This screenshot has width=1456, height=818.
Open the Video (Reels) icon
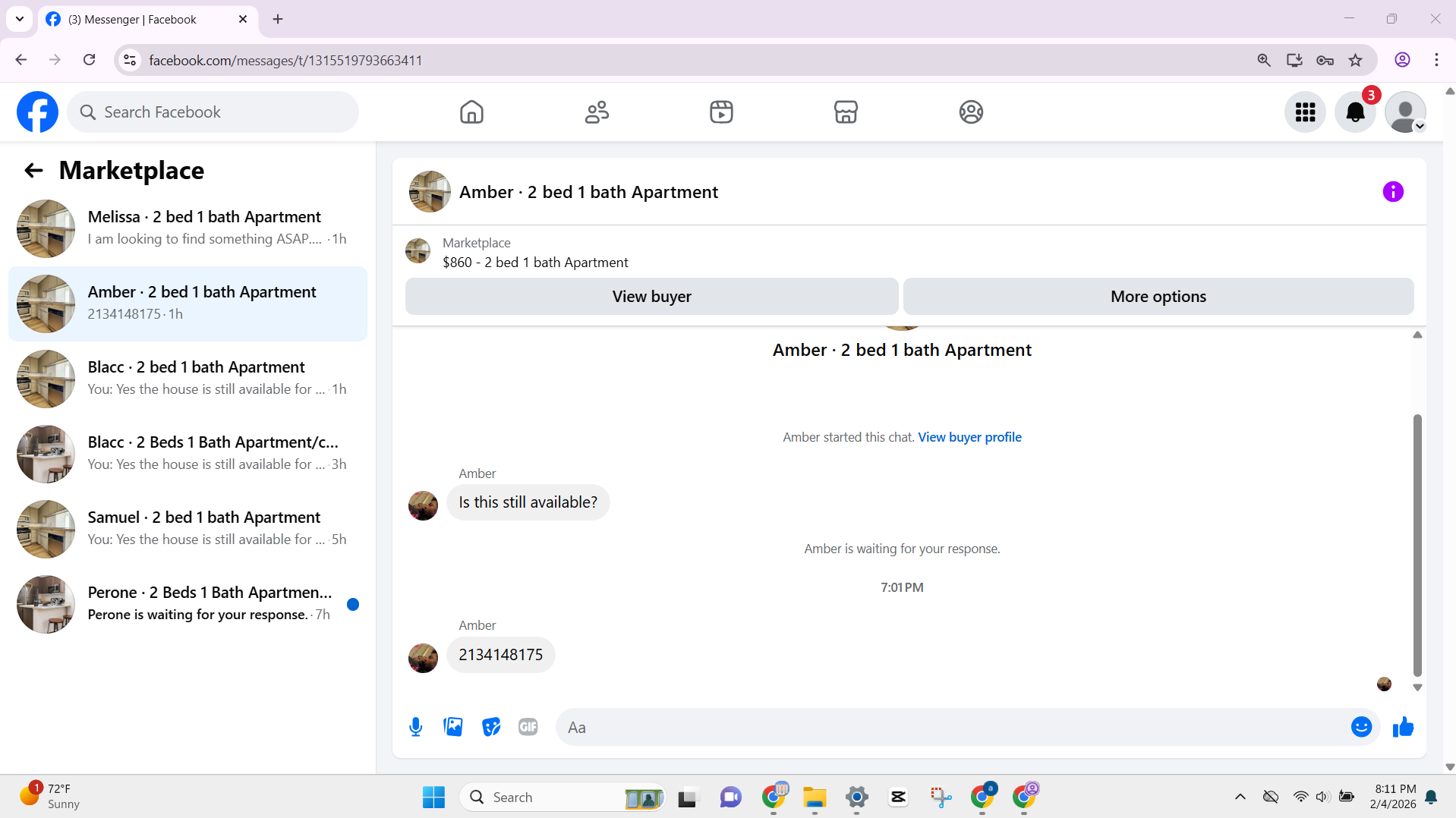721,112
